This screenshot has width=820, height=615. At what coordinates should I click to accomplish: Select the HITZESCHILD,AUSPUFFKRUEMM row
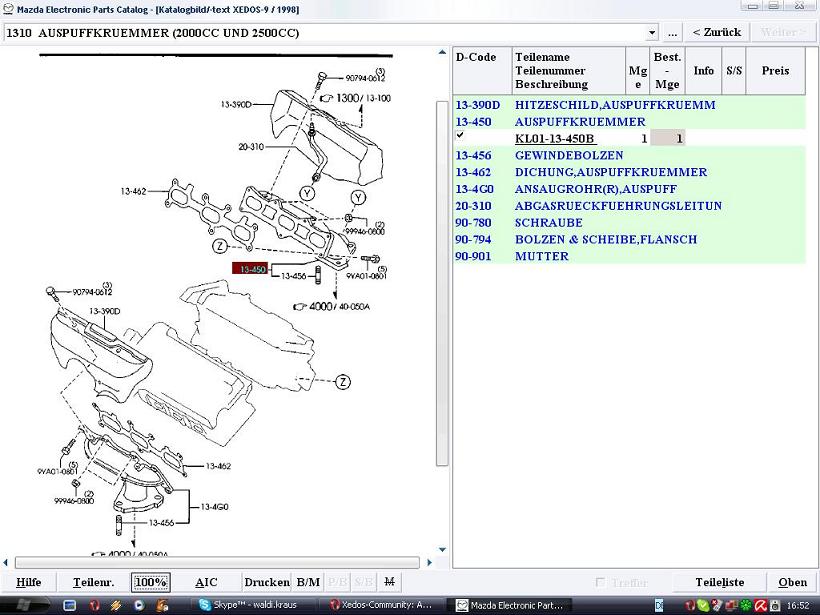pos(615,105)
